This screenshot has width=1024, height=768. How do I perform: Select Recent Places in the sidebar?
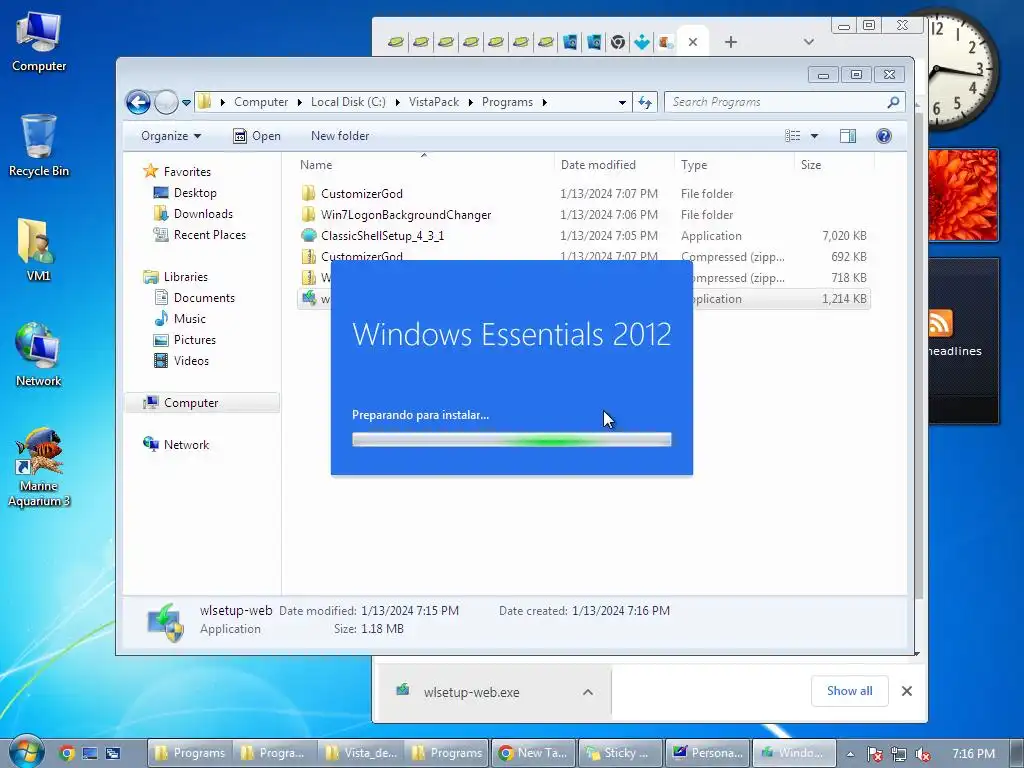tap(209, 234)
